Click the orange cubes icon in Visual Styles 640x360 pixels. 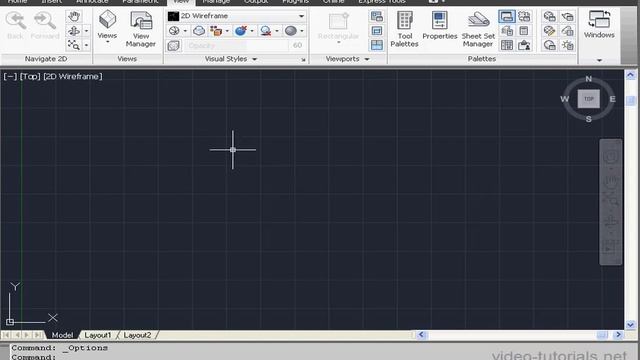[x=216, y=31]
